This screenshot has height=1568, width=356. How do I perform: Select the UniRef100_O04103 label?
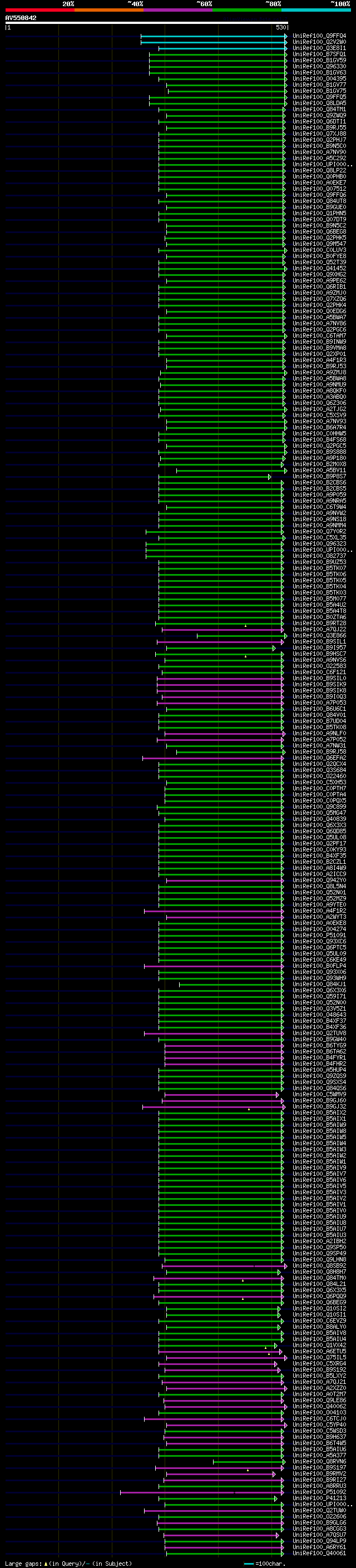pos(319,1413)
